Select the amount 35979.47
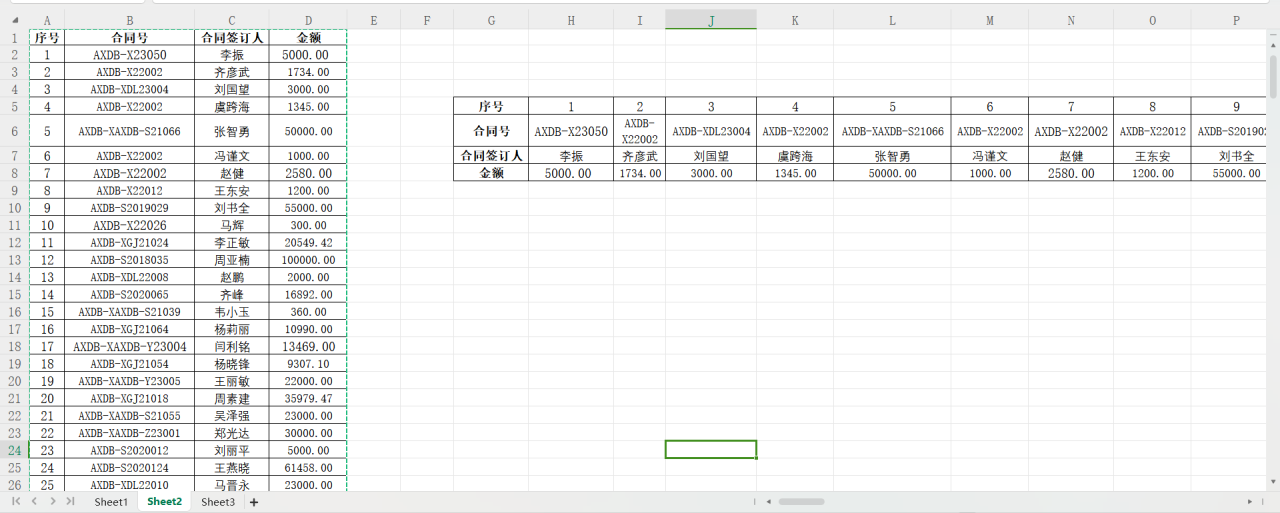The image size is (1280, 513). 308,399
